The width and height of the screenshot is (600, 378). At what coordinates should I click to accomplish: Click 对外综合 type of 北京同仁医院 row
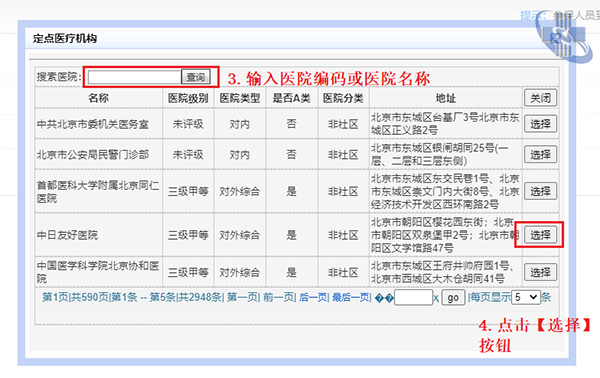click(240, 191)
